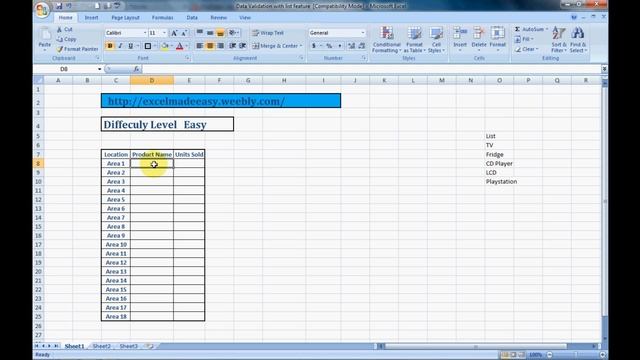This screenshot has height=360, width=640.
Task: Apply Percent Style format
Action: point(329,46)
